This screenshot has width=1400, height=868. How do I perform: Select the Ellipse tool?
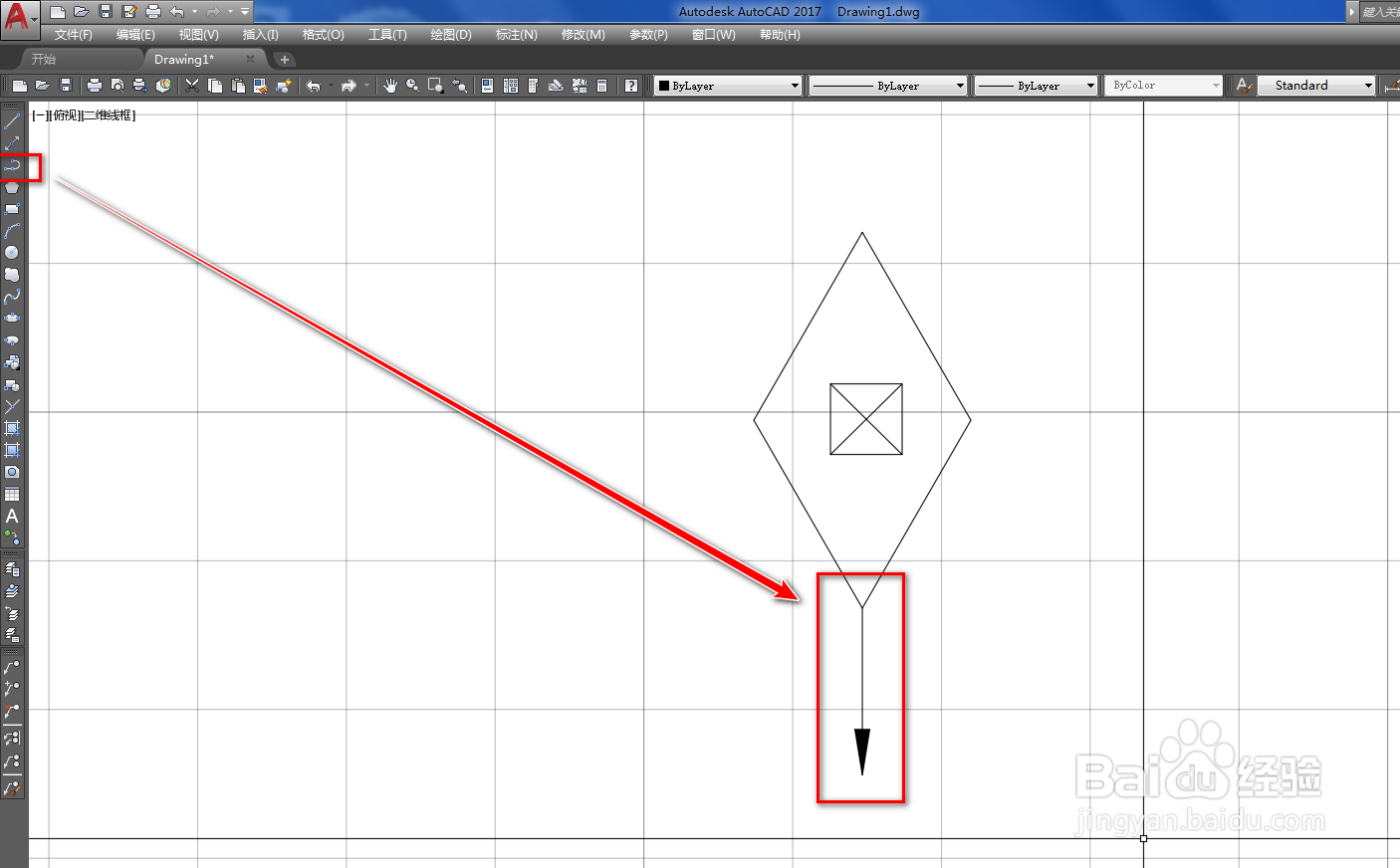pos(12,319)
